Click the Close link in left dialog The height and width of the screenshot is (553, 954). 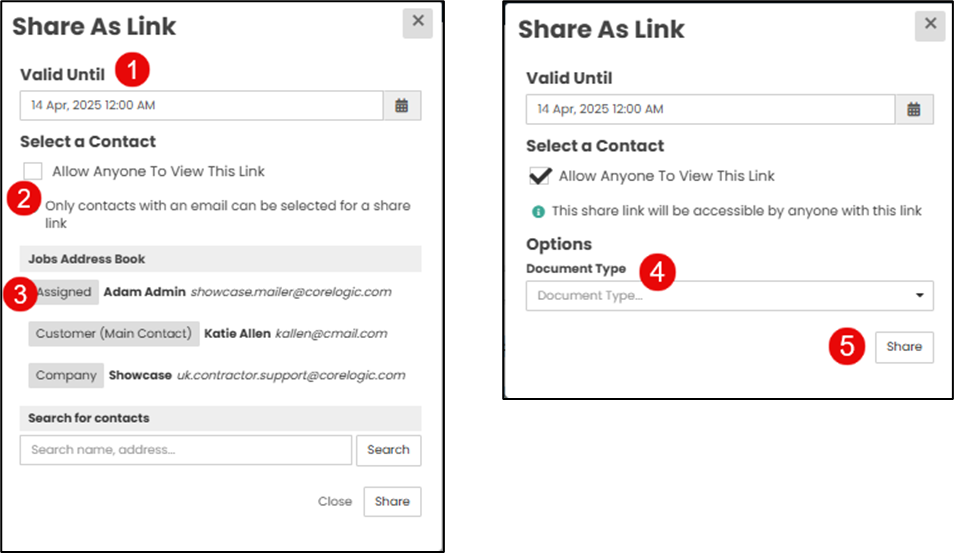pyautogui.click(x=335, y=502)
